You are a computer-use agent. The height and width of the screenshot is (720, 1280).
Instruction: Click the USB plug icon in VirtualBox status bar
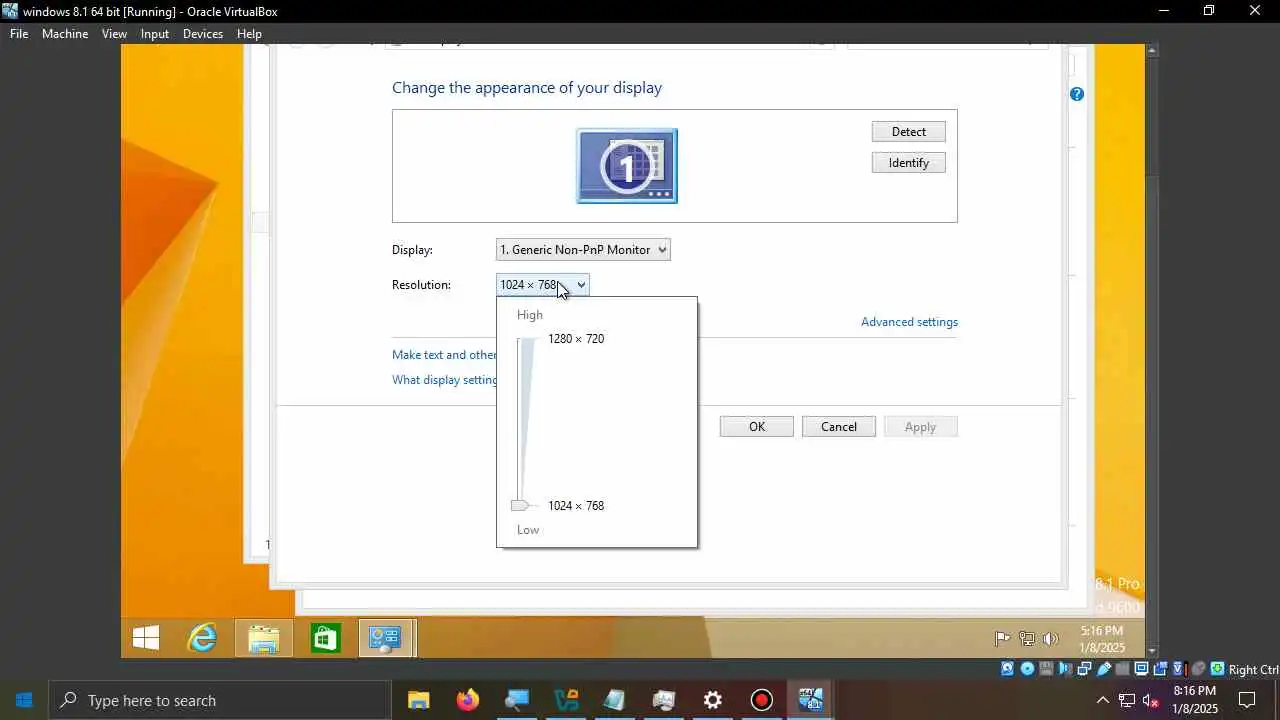(x=1104, y=669)
